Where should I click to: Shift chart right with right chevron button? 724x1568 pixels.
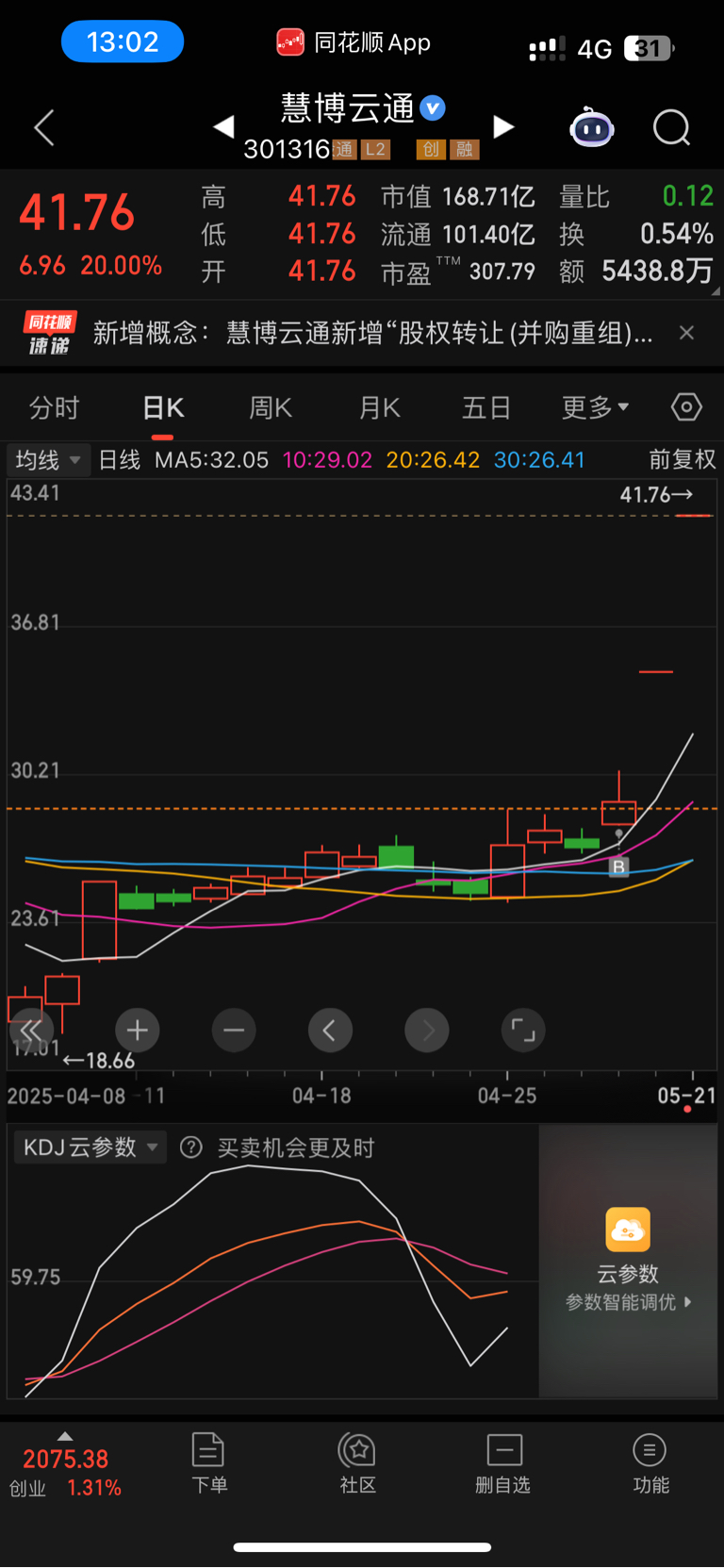pyautogui.click(x=427, y=1030)
